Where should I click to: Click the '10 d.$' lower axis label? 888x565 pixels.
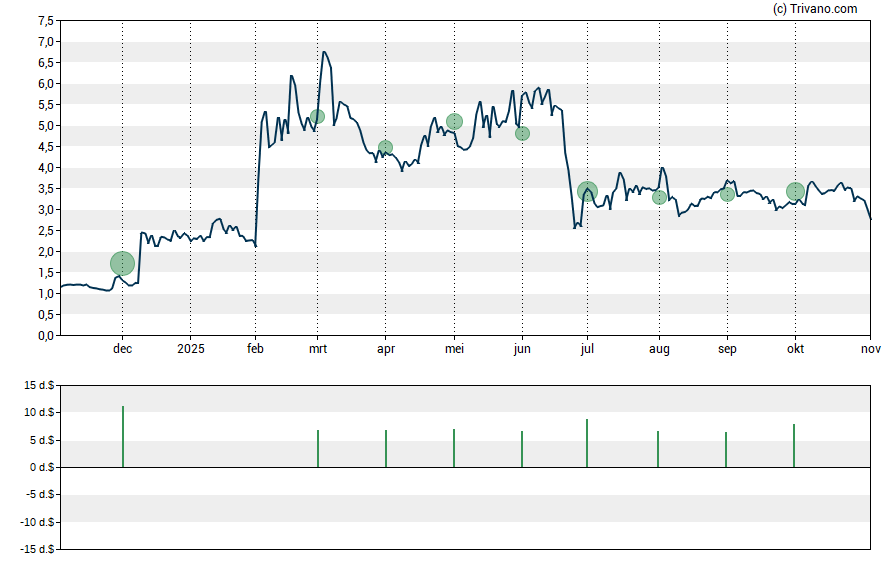coord(39,412)
